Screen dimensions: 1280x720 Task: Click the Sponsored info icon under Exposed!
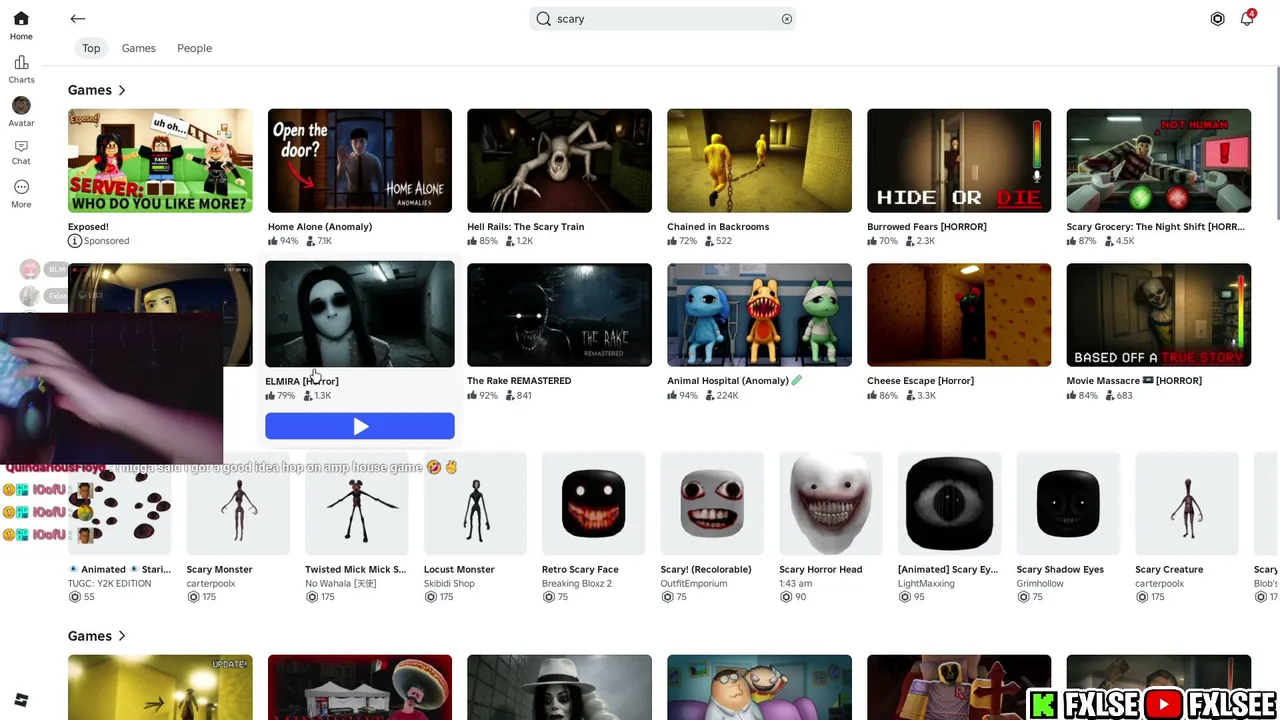pyautogui.click(x=74, y=241)
